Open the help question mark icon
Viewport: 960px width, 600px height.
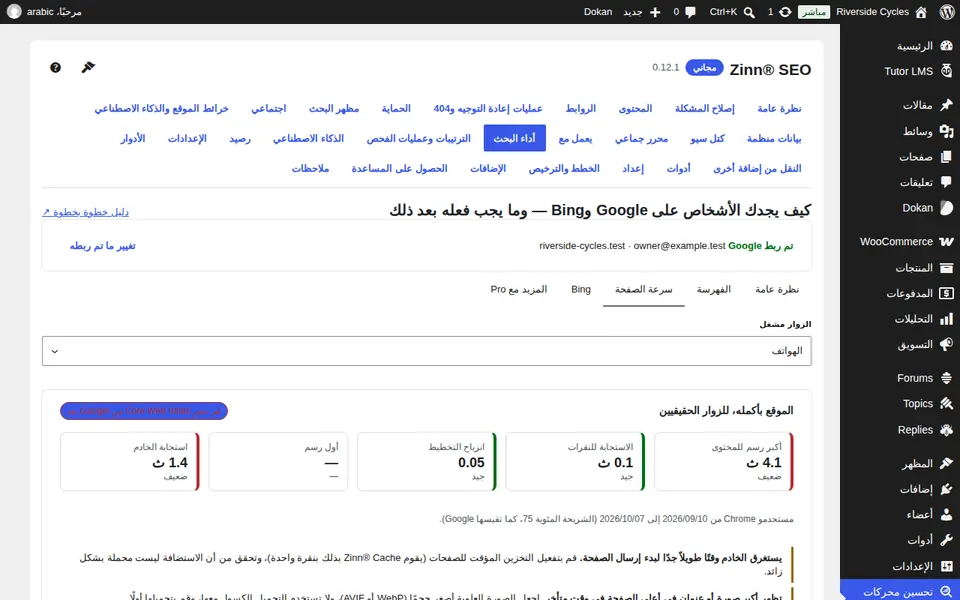click(55, 67)
